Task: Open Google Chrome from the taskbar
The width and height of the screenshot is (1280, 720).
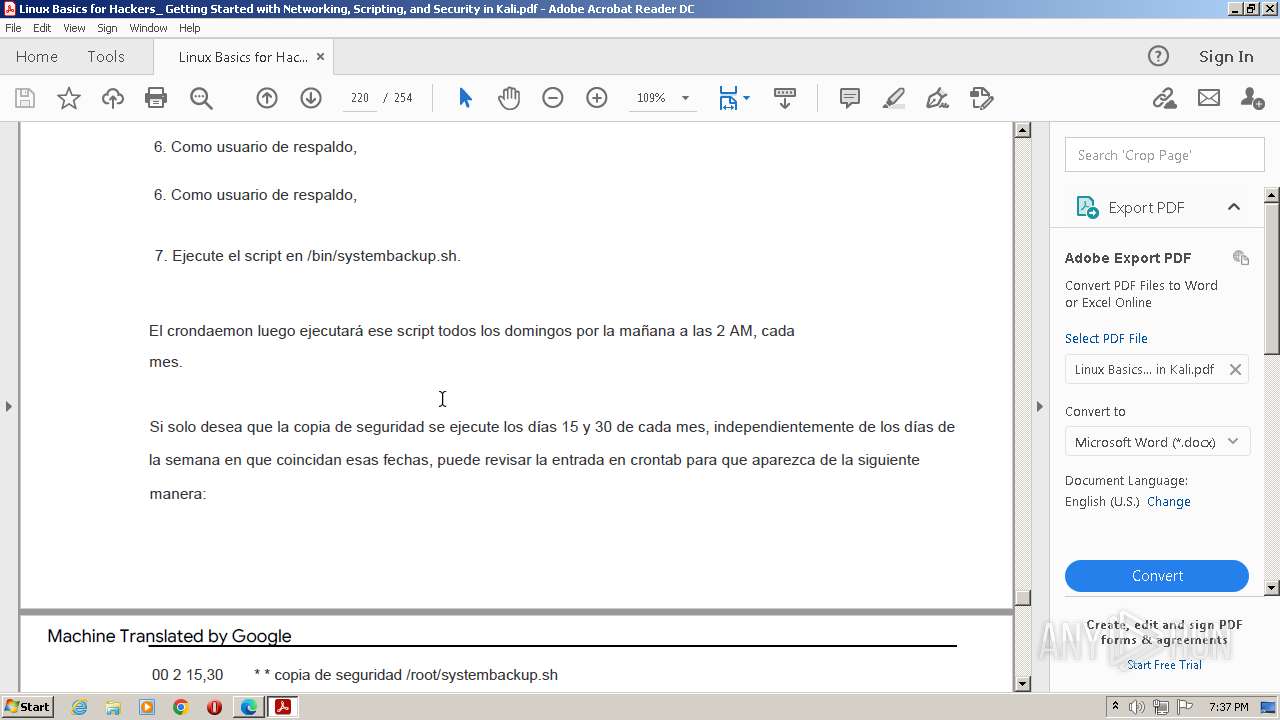Action: (180, 707)
